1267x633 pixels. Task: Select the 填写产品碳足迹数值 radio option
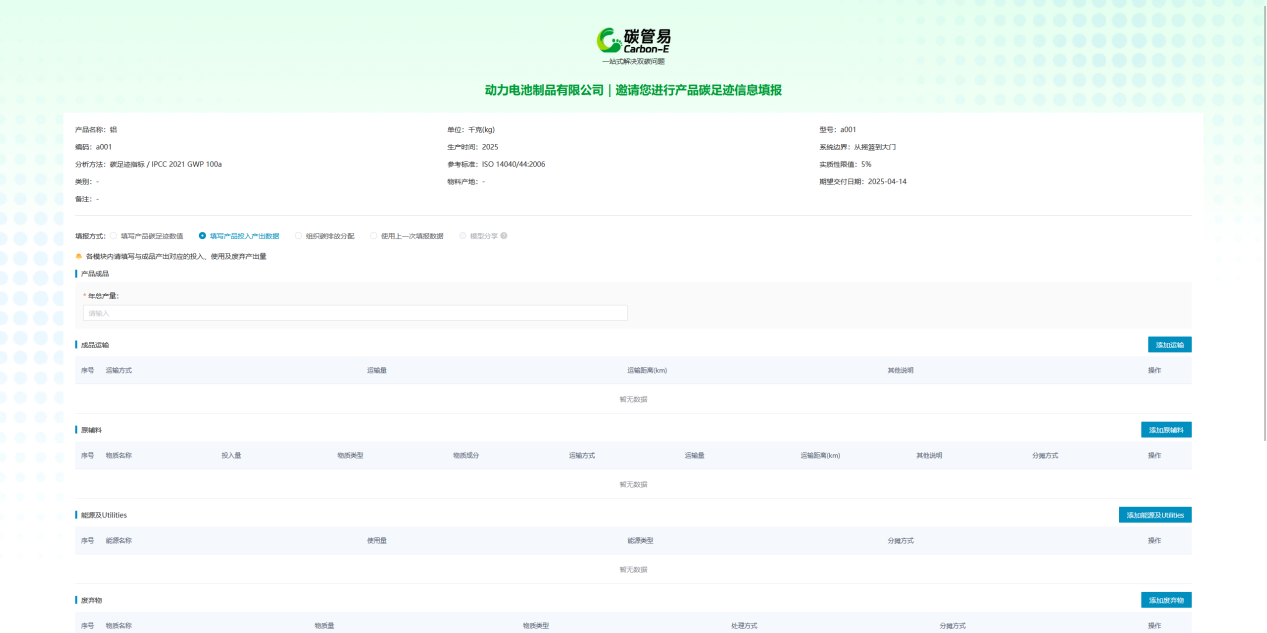114,236
